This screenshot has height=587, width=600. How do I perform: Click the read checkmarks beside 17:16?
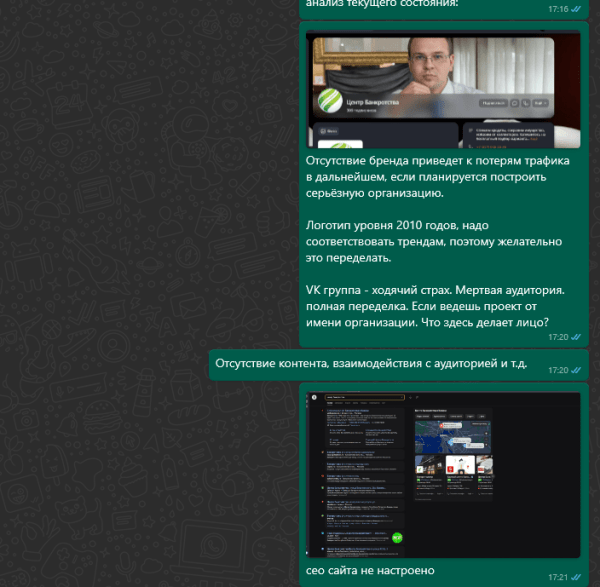pyautogui.click(x=576, y=9)
